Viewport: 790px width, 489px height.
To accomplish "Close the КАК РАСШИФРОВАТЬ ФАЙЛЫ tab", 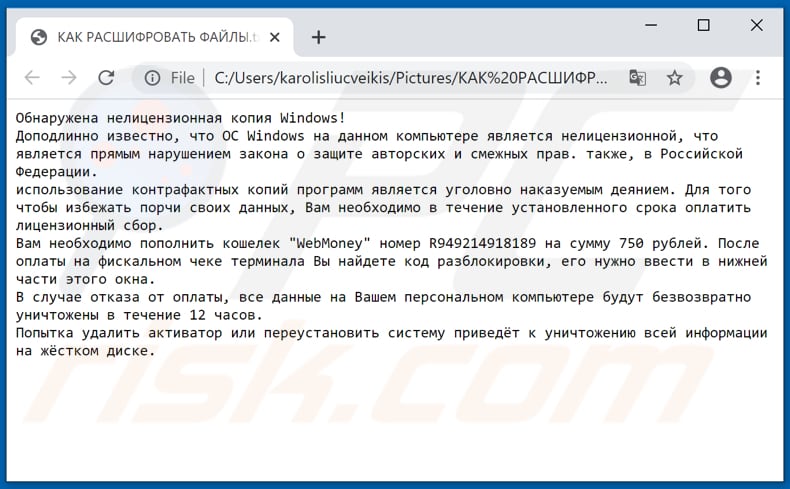I will (x=275, y=37).
